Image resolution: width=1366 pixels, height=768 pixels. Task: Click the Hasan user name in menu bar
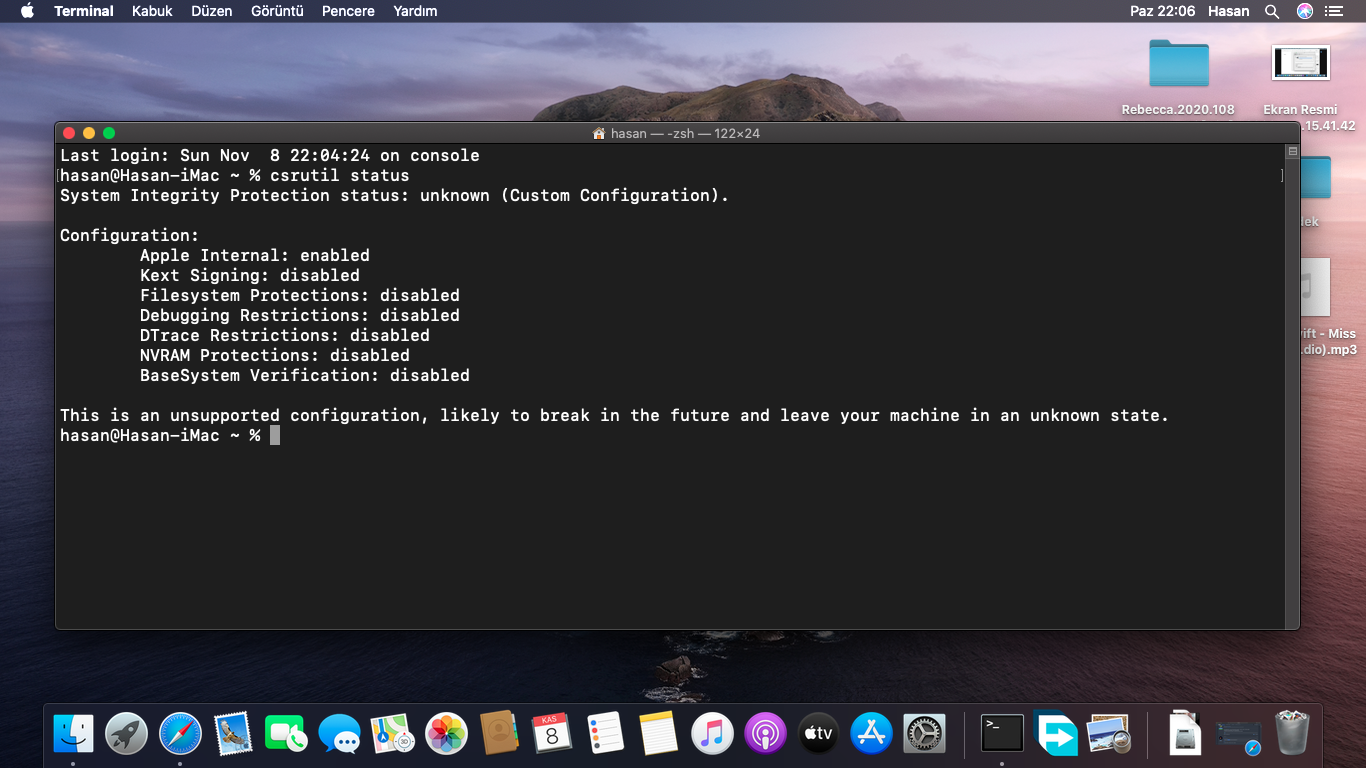(1228, 11)
